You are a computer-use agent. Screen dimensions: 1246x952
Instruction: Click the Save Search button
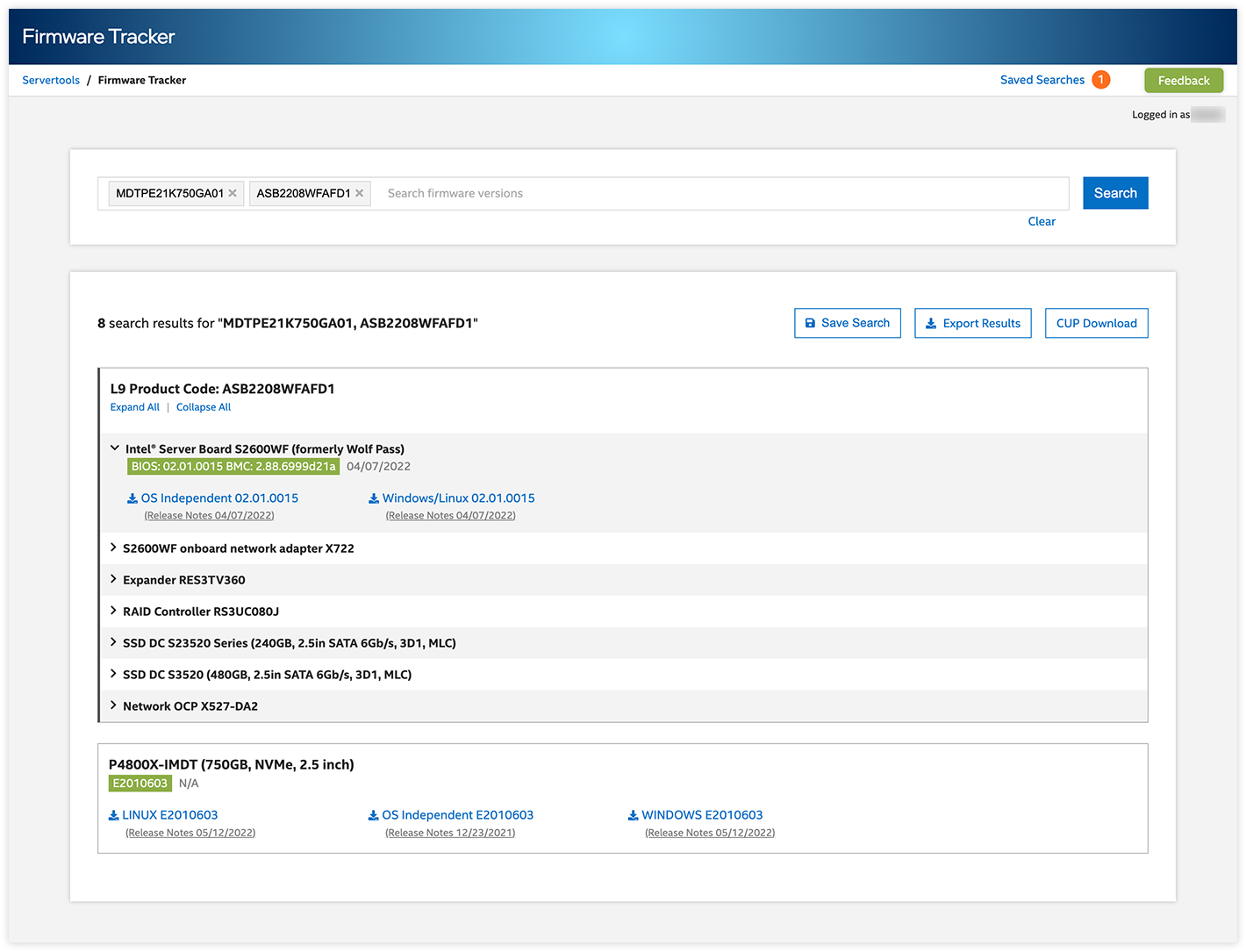848,323
